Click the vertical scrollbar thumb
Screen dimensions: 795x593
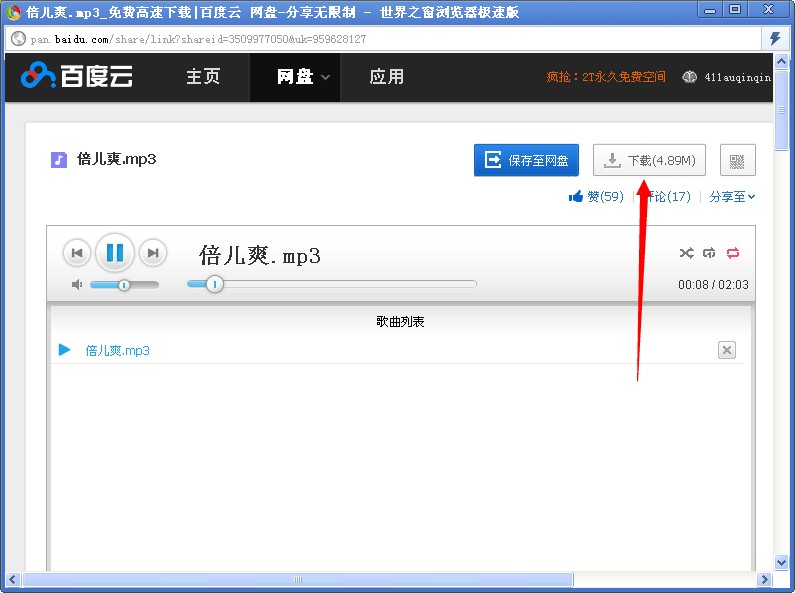click(781, 109)
